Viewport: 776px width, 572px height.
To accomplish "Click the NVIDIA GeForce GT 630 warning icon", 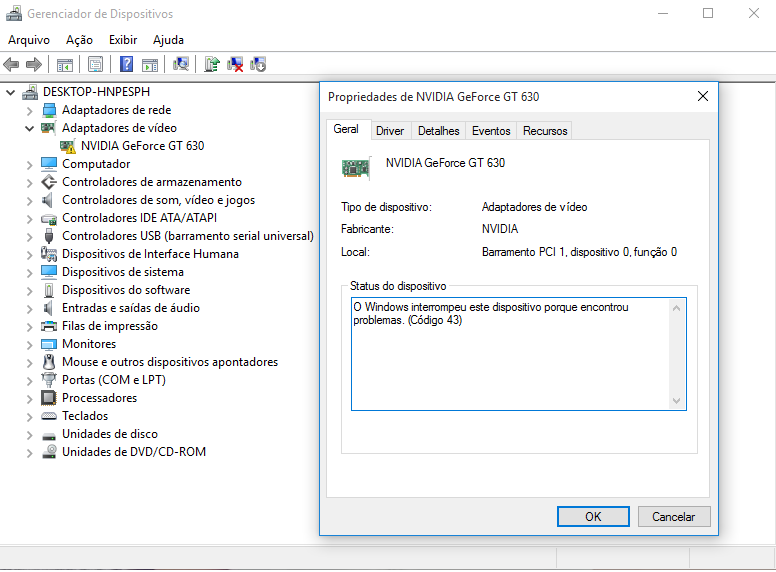I will pos(67,146).
